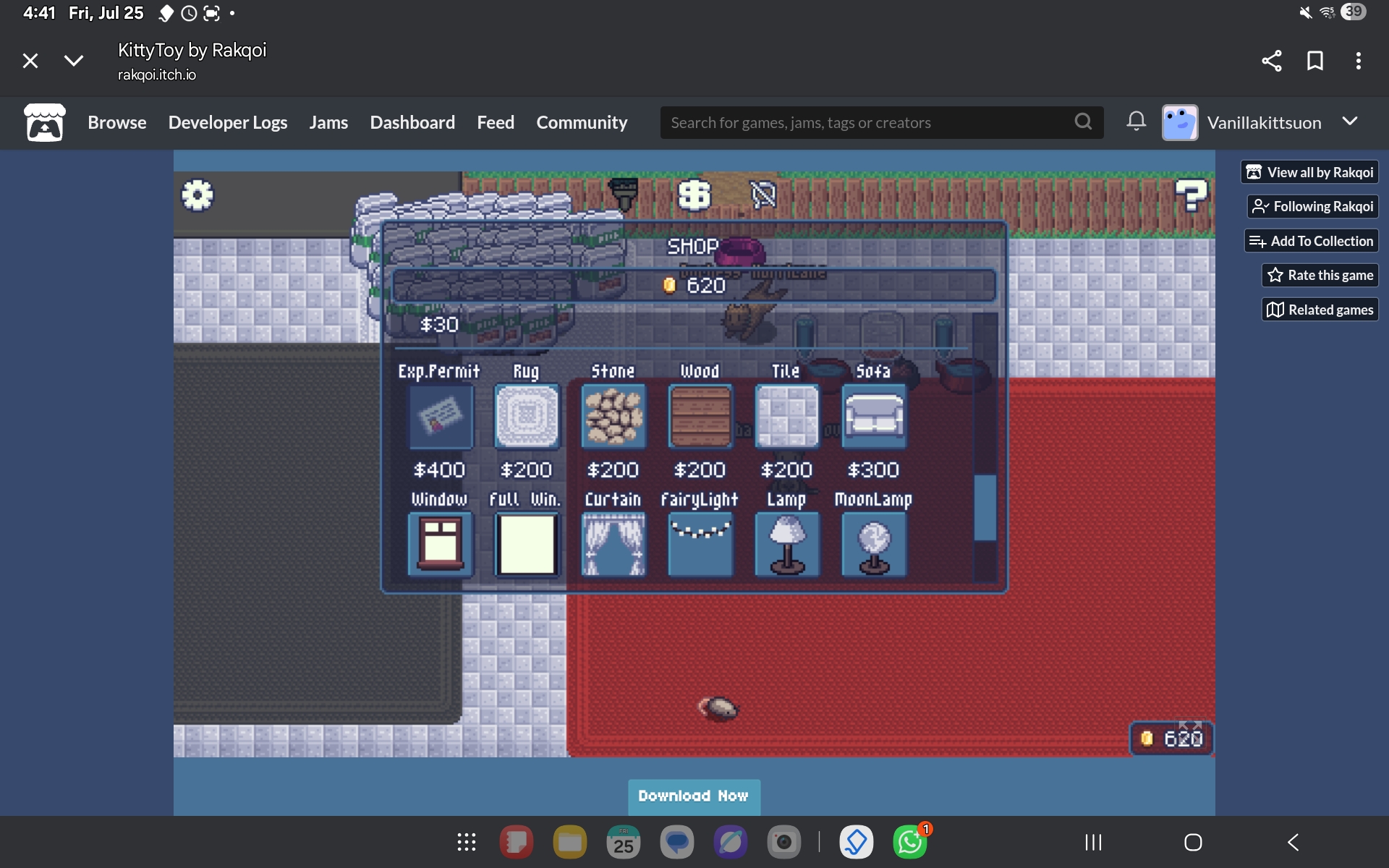This screenshot has height=868, width=1389.
Task: Click the rakqoi.itch.io URL text
Action: pos(157,75)
